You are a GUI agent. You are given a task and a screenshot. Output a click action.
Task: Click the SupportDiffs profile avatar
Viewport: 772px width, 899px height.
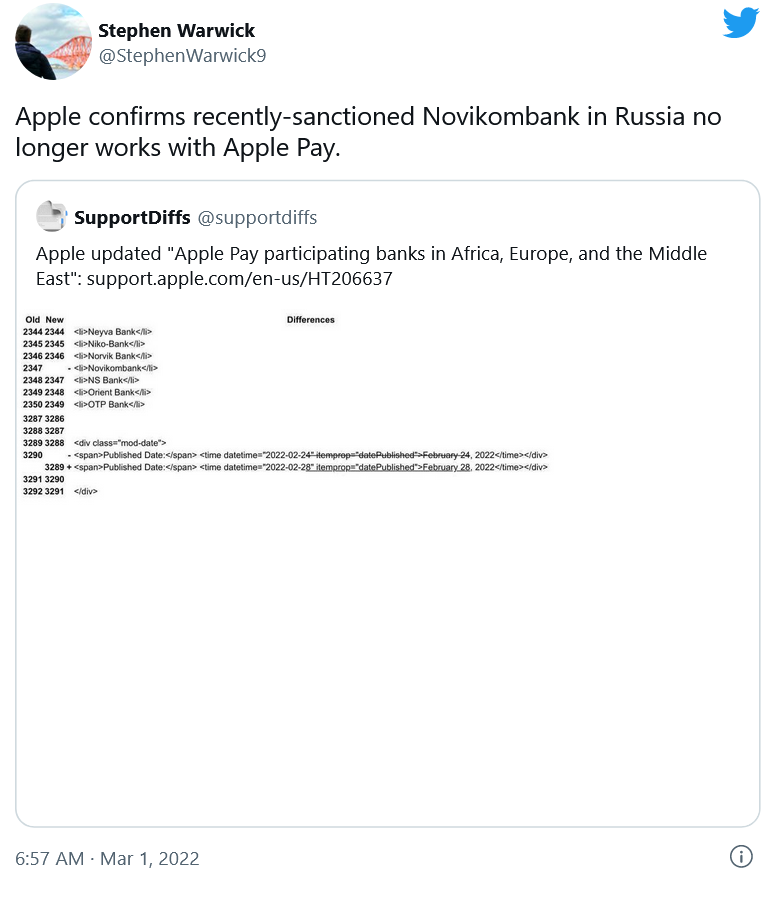52,217
